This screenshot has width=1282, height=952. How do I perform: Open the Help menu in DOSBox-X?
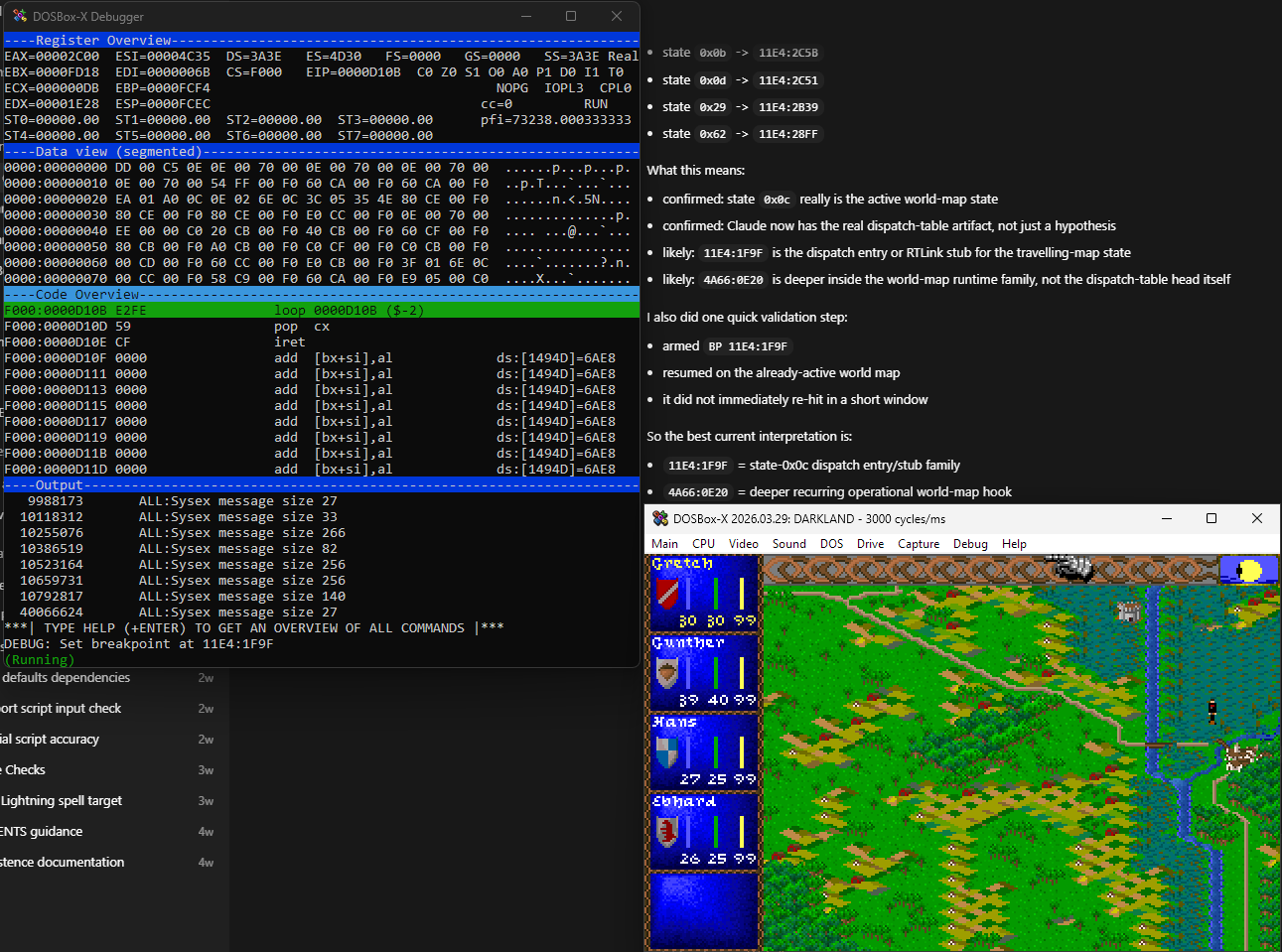(x=1014, y=544)
